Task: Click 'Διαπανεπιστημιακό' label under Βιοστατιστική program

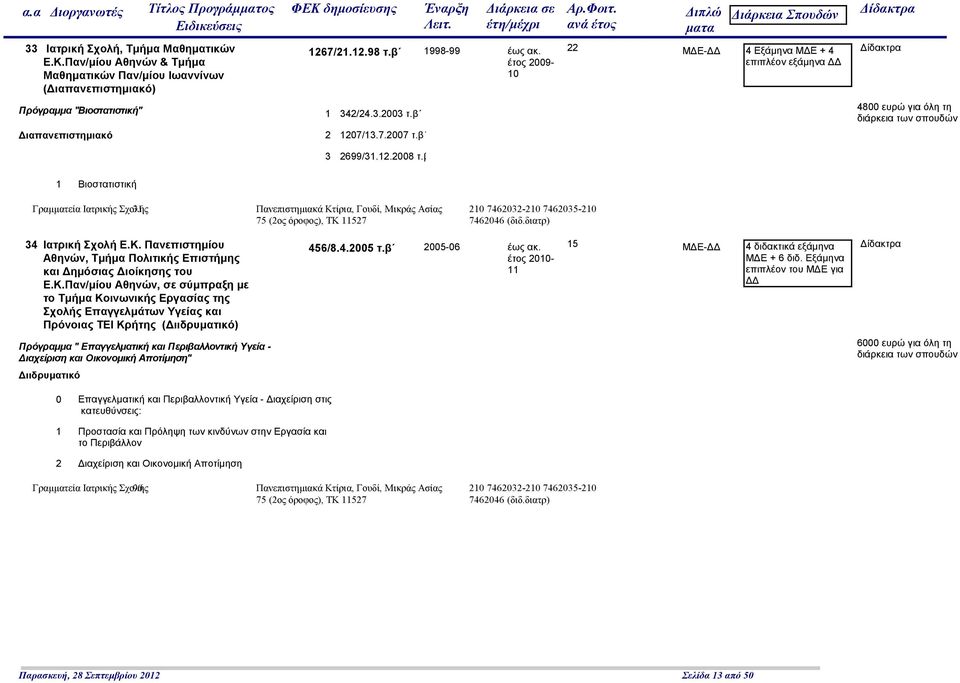Action: (x=66, y=135)
